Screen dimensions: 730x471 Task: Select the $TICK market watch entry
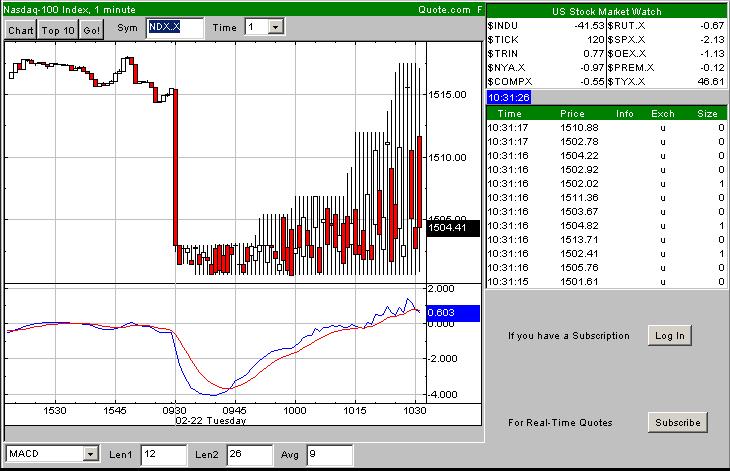click(546, 40)
